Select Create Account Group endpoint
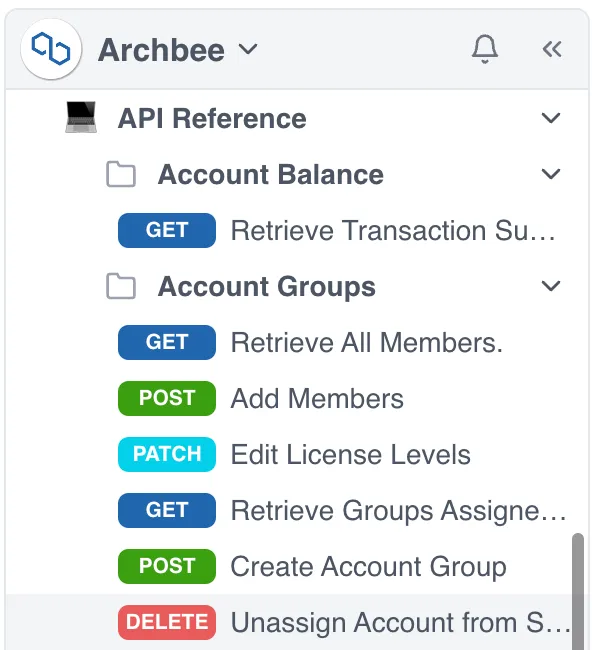 (x=369, y=566)
